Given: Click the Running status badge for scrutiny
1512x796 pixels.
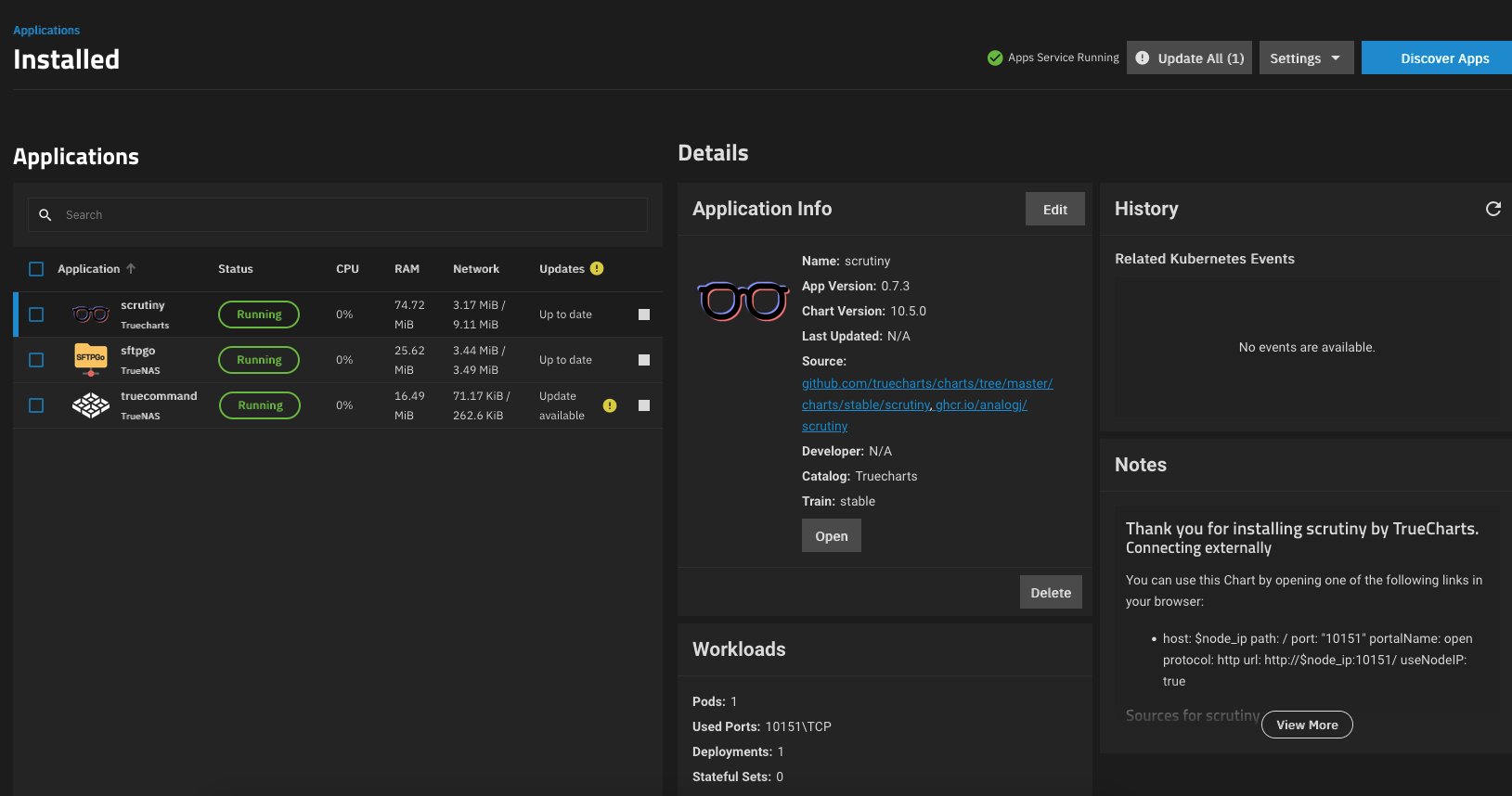Looking at the screenshot, I should [259, 315].
